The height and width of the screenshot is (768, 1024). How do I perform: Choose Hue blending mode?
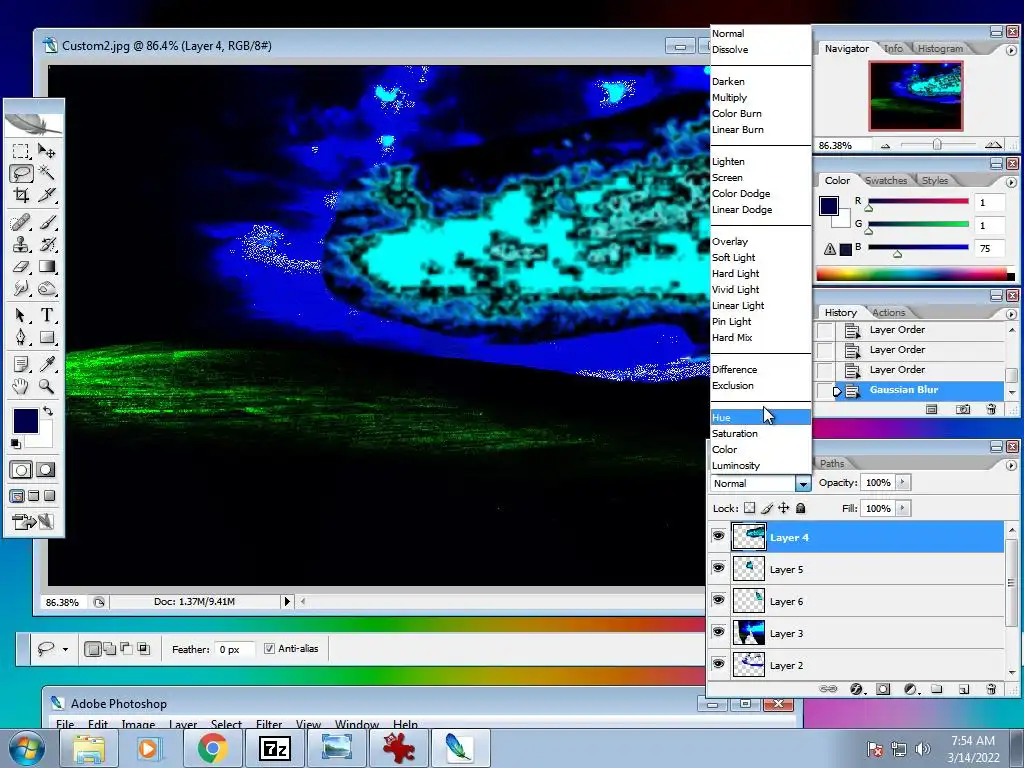[760, 417]
